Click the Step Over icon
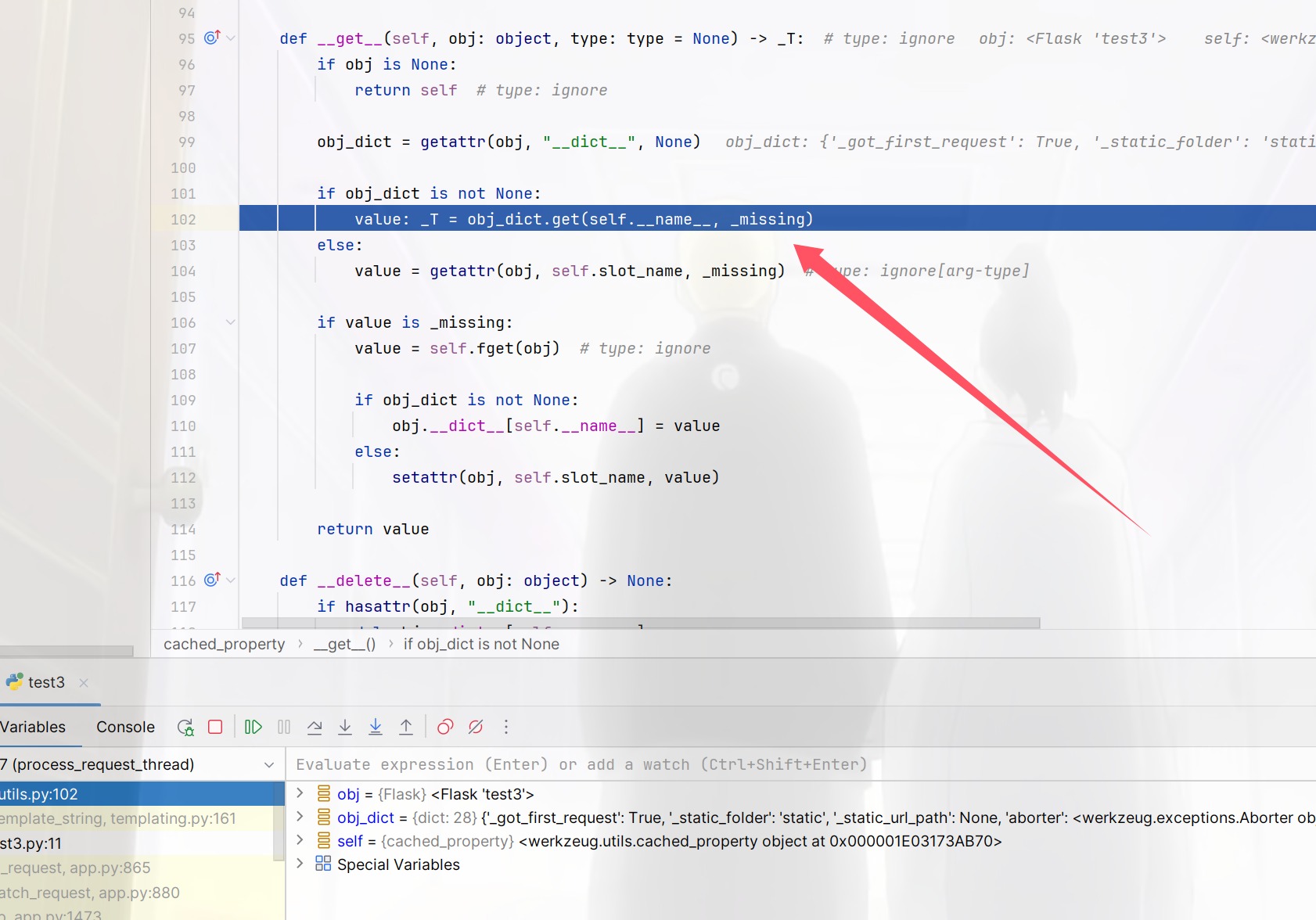This screenshot has height=920, width=1316. pos(315,728)
